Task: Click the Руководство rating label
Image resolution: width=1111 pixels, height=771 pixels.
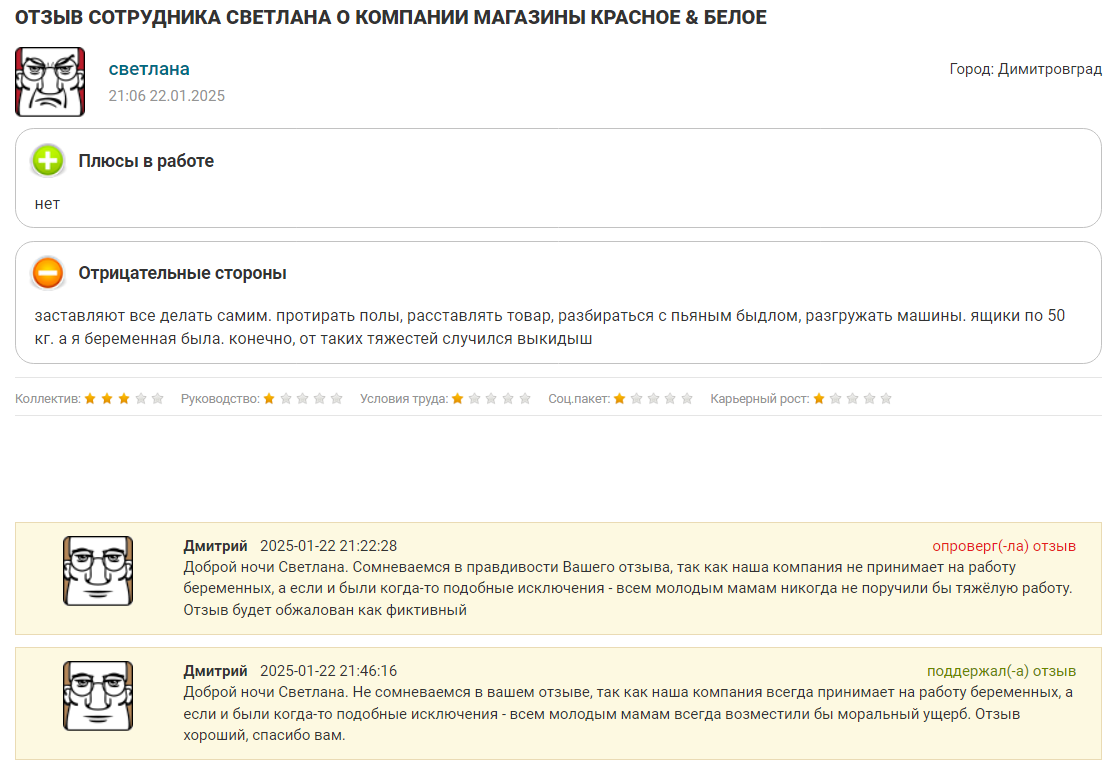Action: tap(220, 399)
